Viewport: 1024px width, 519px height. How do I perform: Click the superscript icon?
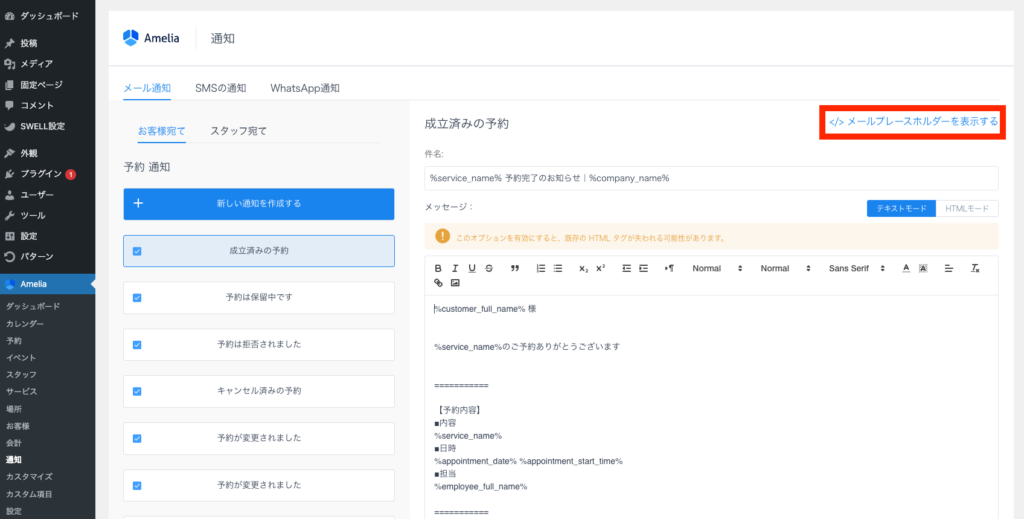600,268
